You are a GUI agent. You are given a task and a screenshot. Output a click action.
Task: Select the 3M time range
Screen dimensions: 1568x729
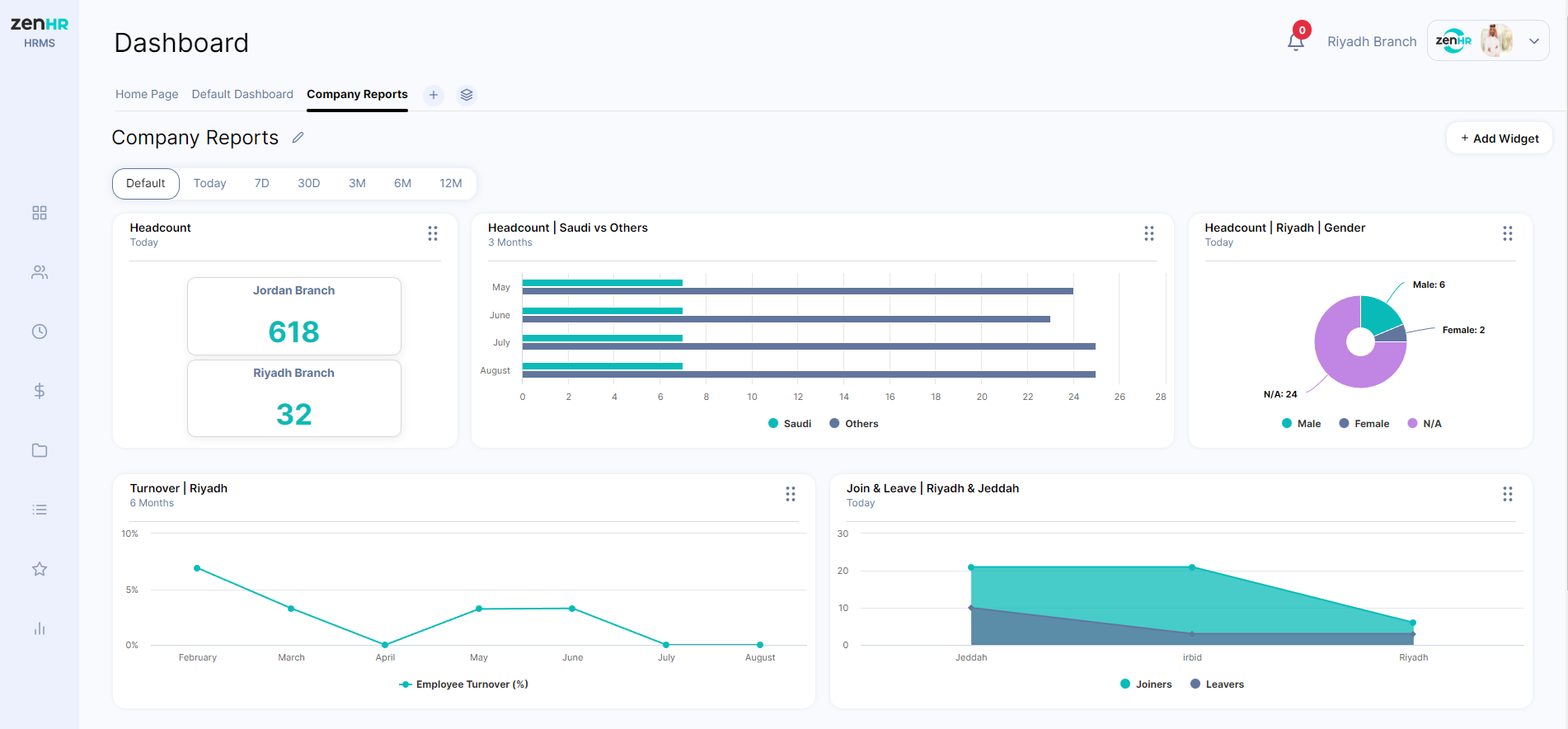pos(357,183)
